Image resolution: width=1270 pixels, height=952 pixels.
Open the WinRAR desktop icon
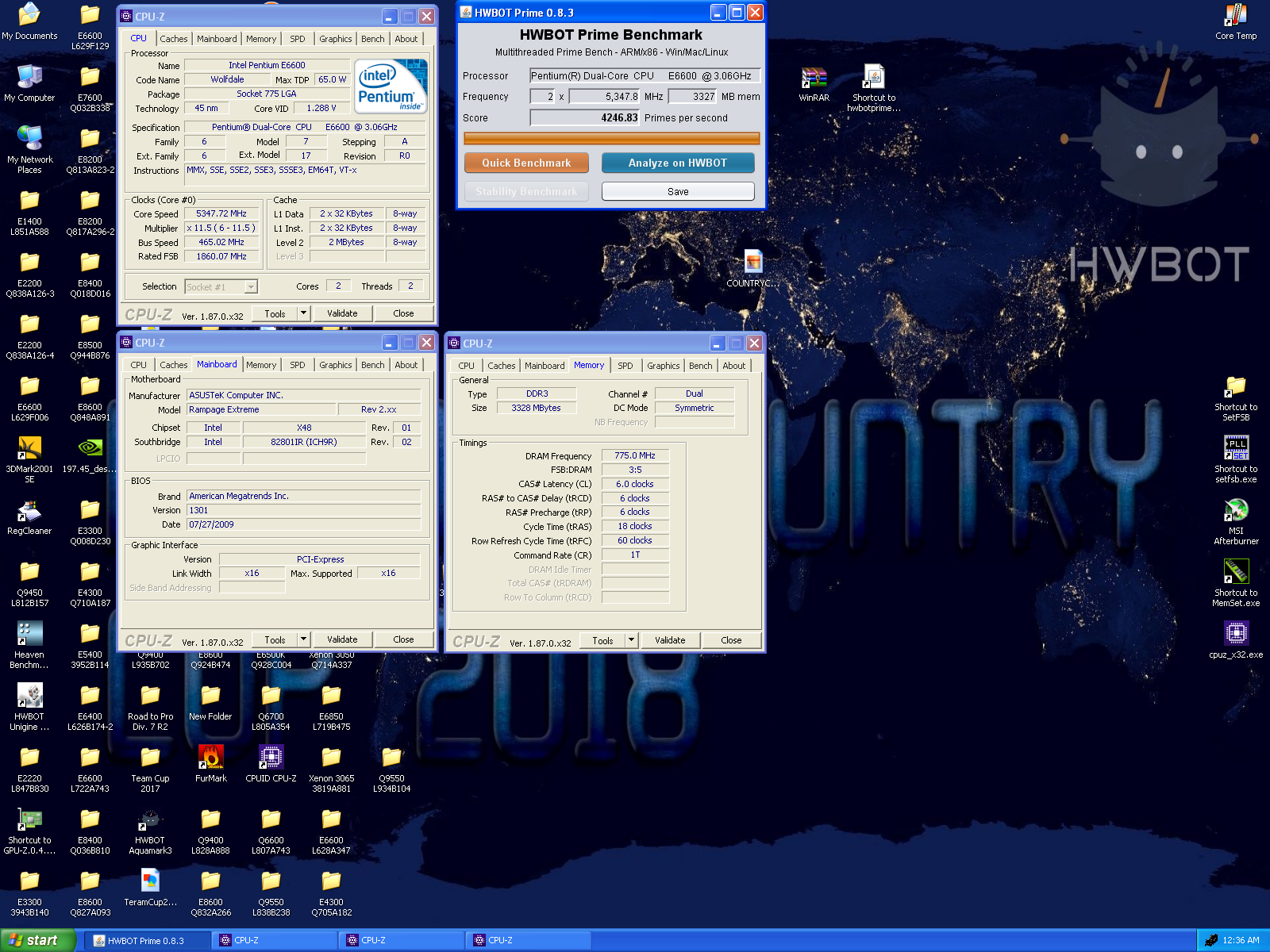814,78
